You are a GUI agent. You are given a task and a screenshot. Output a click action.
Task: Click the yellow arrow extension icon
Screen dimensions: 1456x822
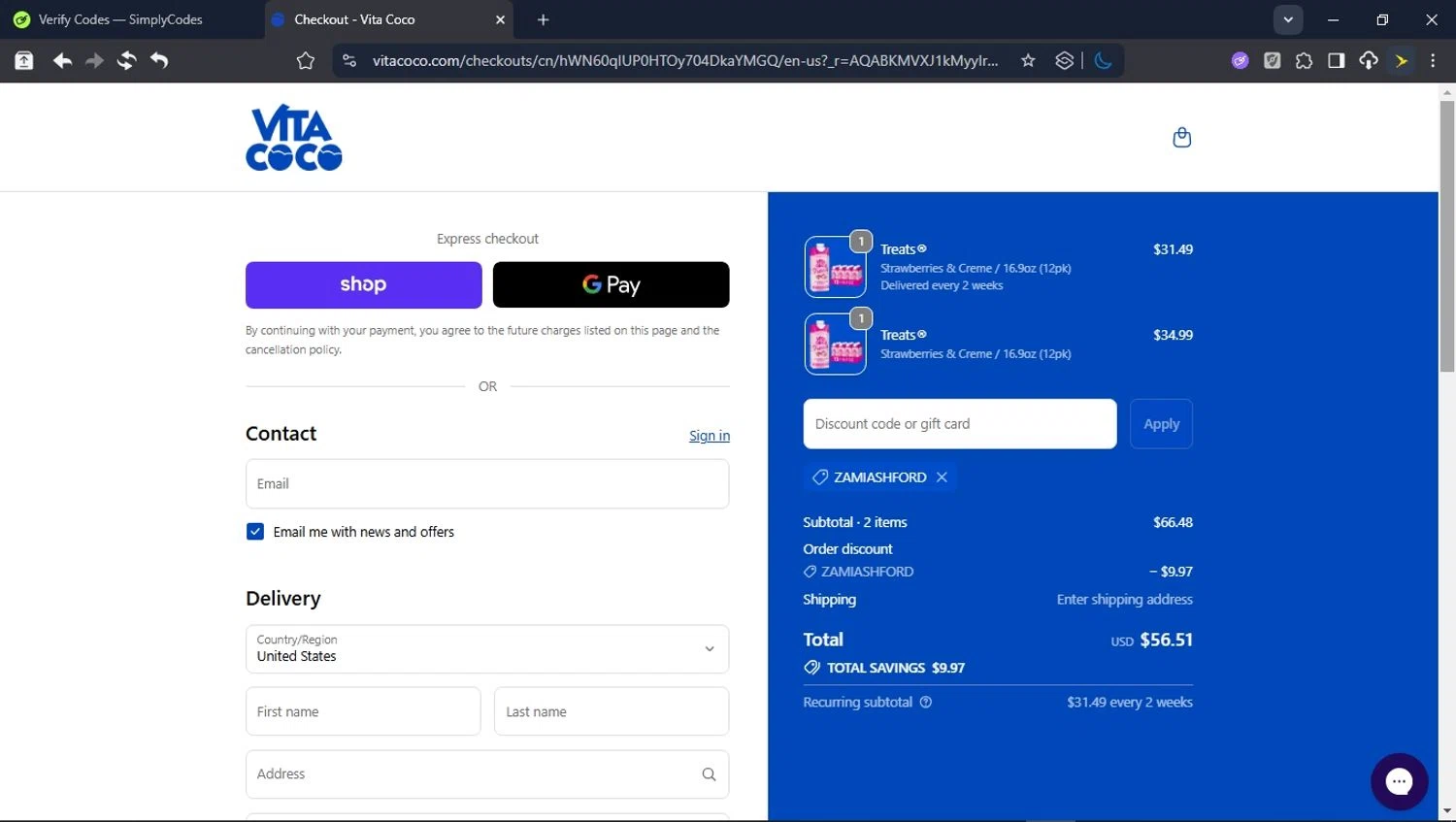point(1402,60)
